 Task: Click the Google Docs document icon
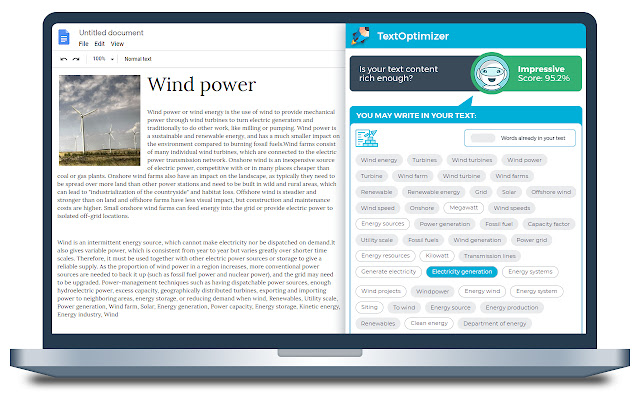click(x=64, y=37)
